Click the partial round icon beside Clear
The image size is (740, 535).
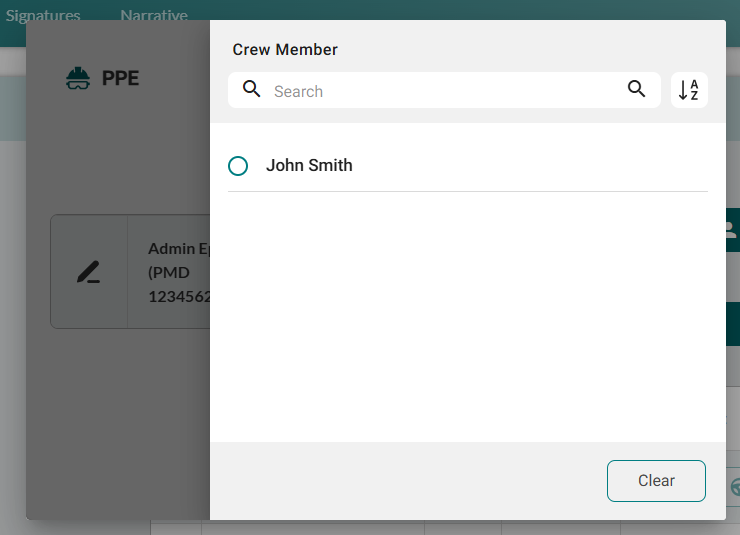pyautogui.click(x=735, y=487)
